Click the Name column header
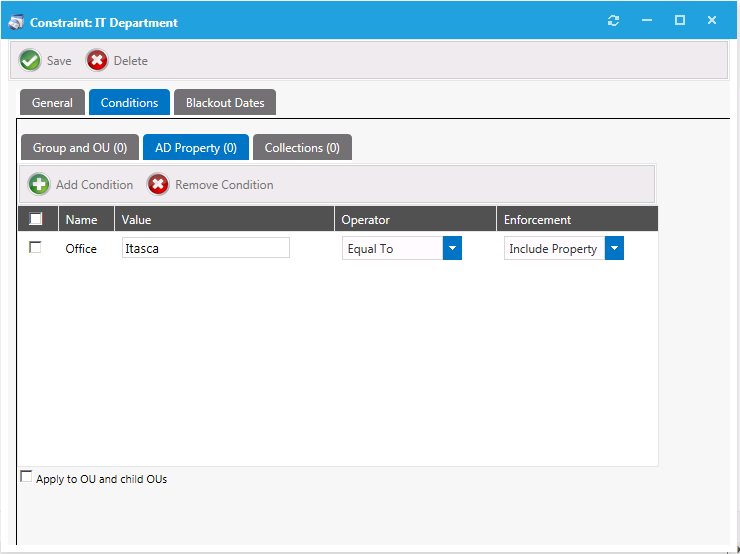 pos(82,219)
